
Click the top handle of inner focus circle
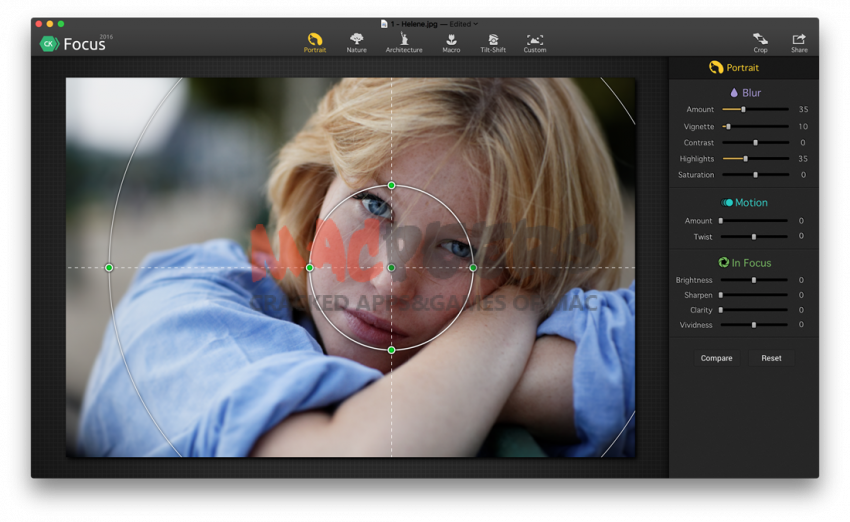391,186
